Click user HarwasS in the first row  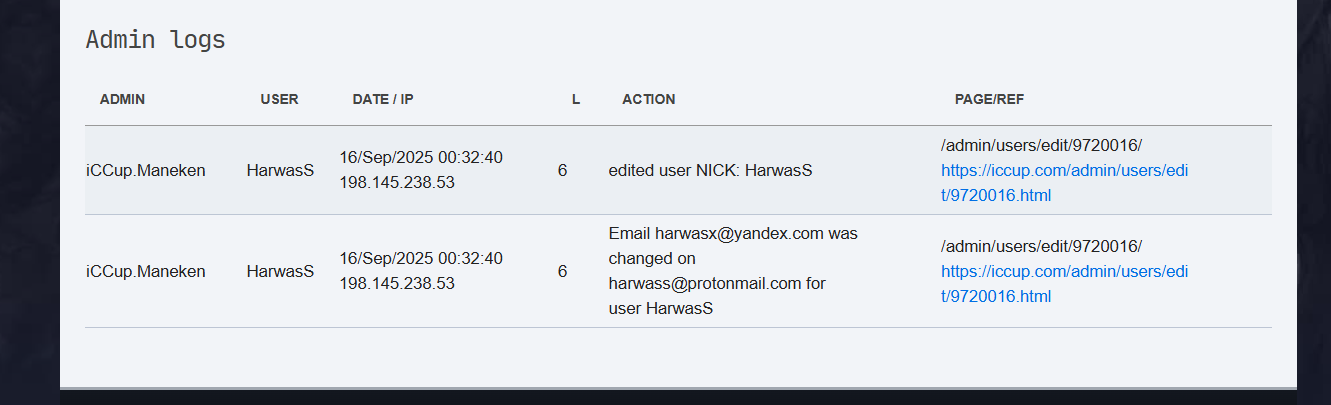point(280,171)
